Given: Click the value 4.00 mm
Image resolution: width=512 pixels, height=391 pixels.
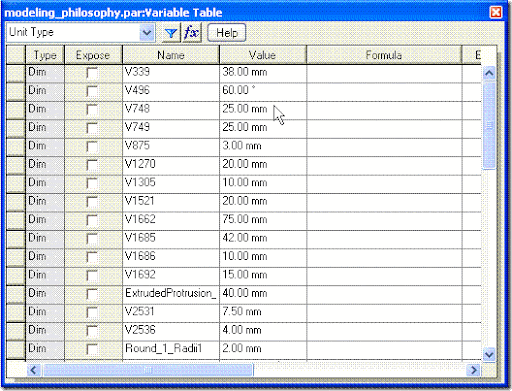Looking at the screenshot, I should click(x=263, y=331).
